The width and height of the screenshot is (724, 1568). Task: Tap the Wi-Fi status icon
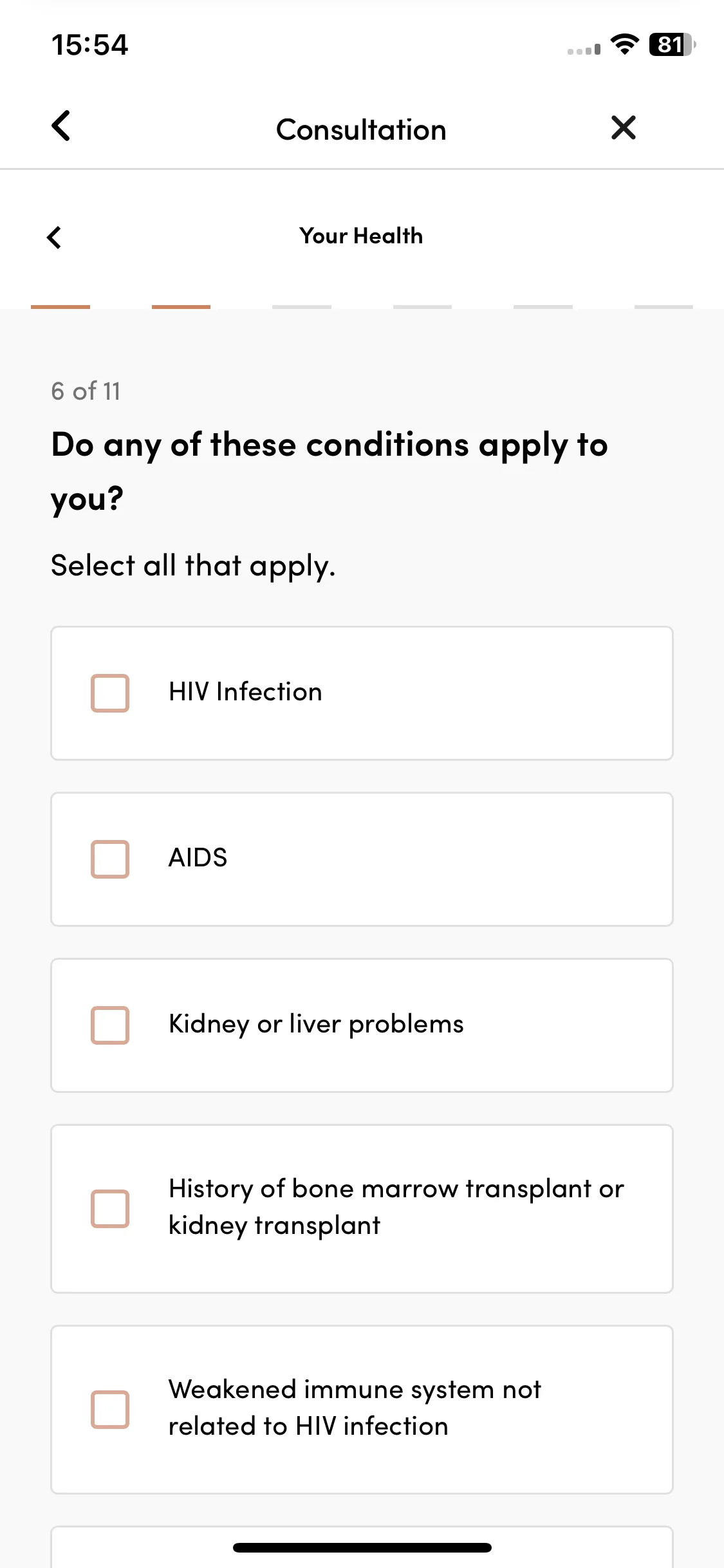click(624, 44)
